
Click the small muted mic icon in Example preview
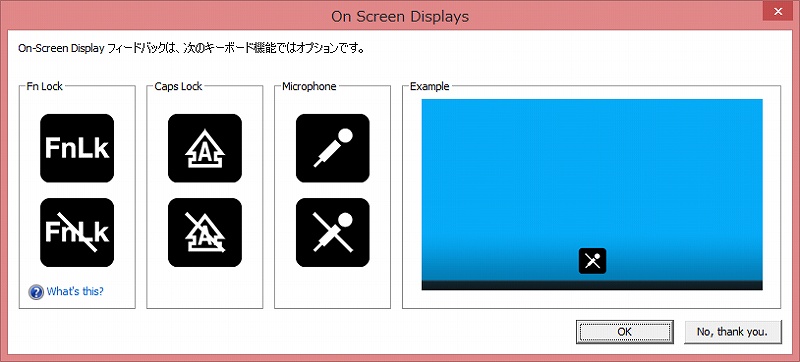pos(592,261)
